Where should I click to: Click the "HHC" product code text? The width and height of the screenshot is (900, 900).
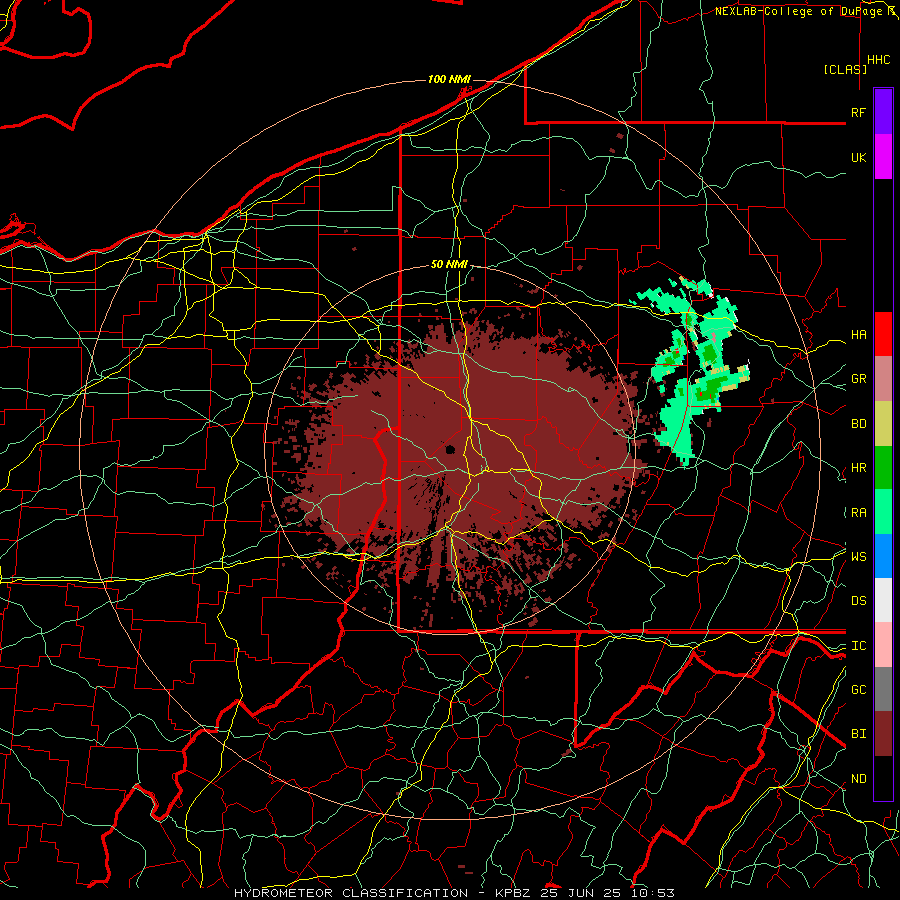tap(879, 60)
